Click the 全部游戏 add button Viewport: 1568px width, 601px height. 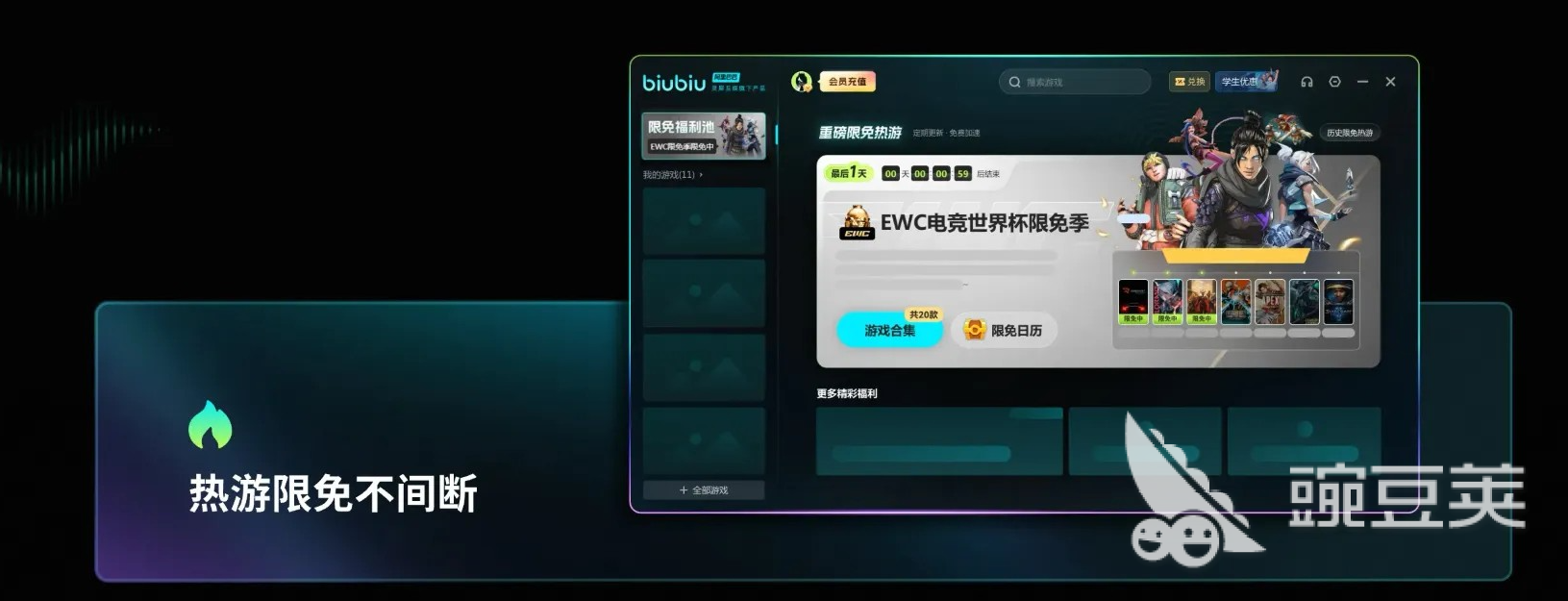[x=704, y=490]
